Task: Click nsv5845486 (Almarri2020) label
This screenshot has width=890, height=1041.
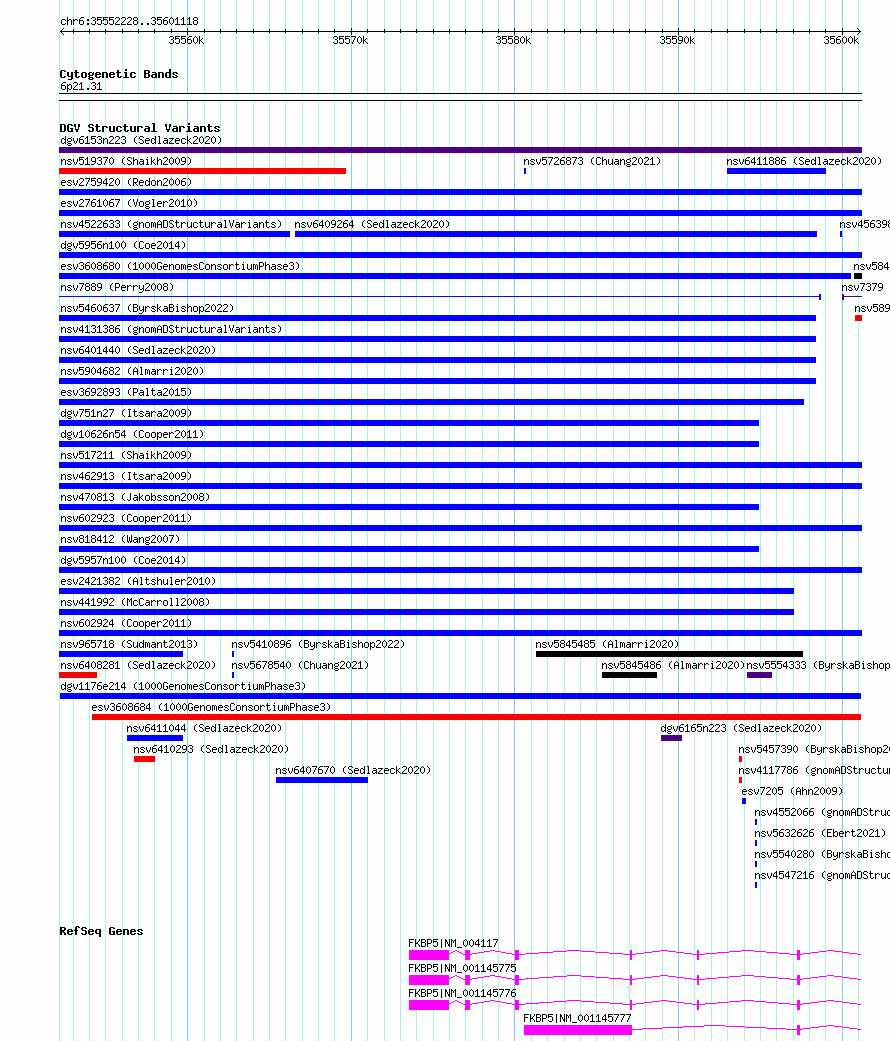Action: (673, 665)
